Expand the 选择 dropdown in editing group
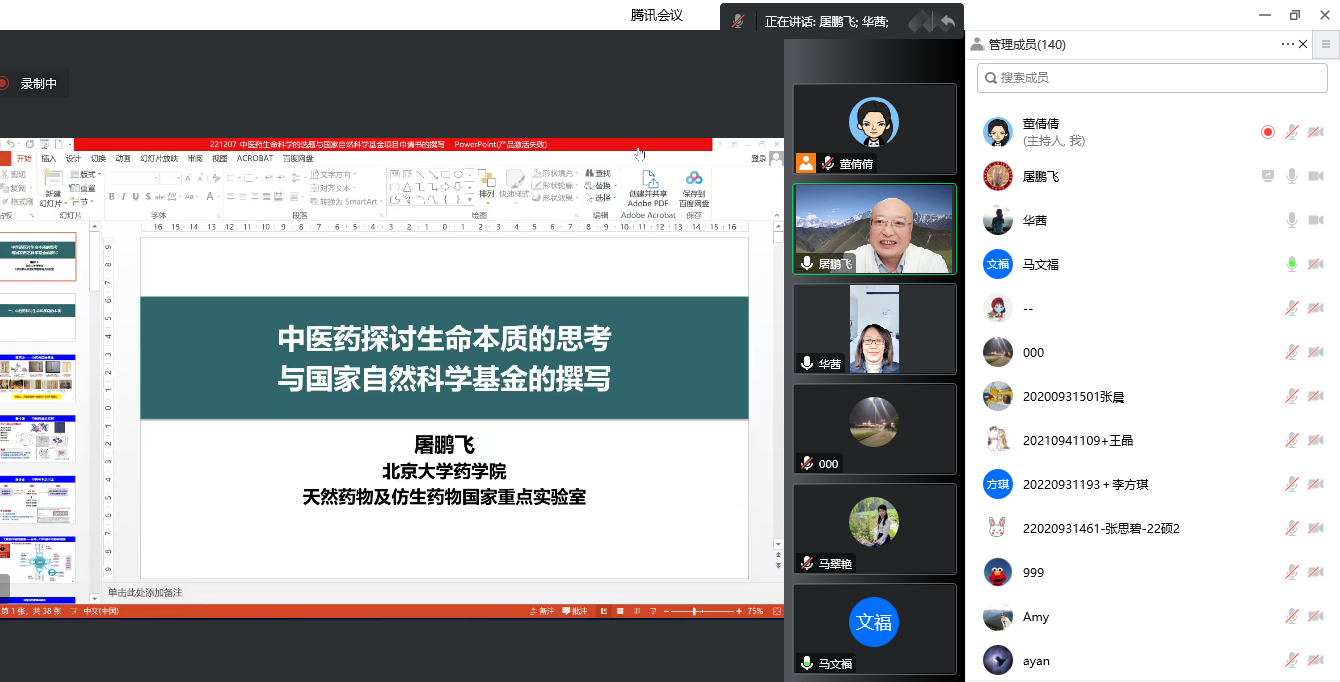 pyautogui.click(x=602, y=198)
